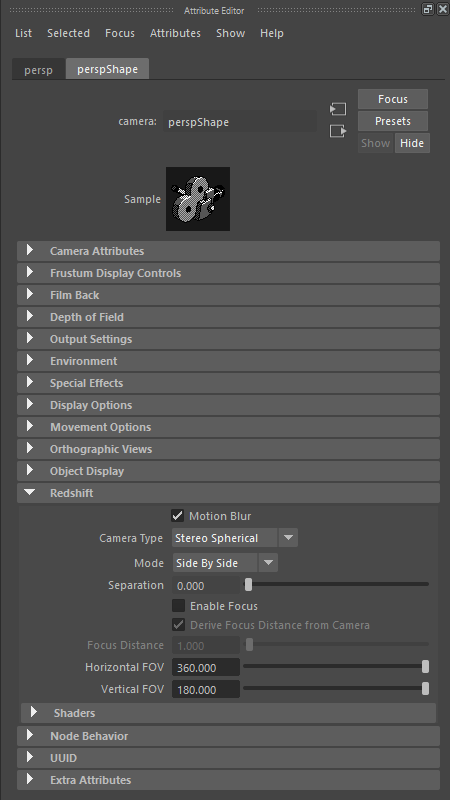Click the Separation slider handle

pyautogui.click(x=248, y=585)
